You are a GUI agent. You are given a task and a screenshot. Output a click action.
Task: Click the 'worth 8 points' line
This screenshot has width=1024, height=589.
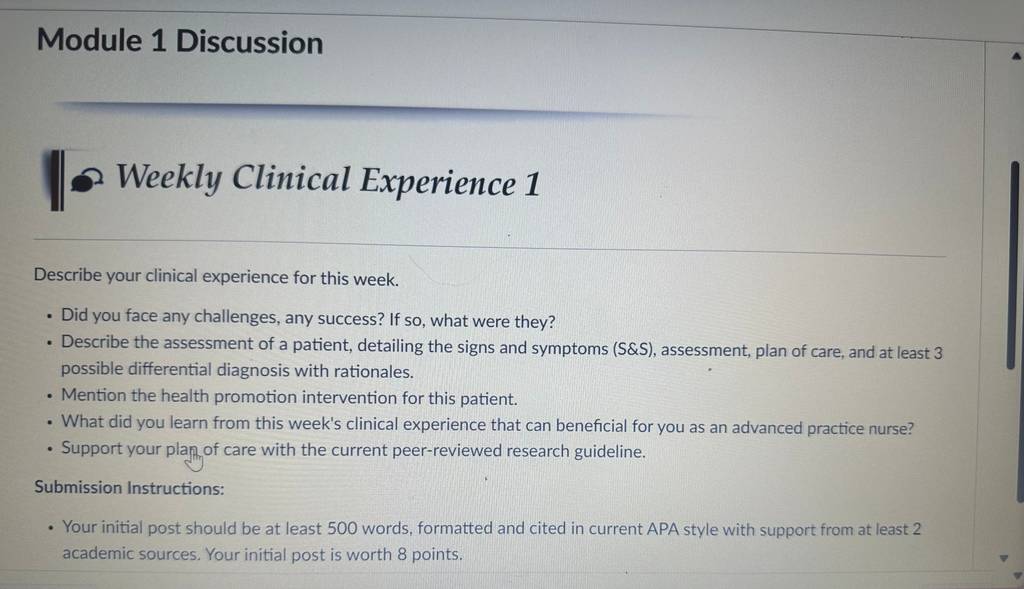click(262, 554)
